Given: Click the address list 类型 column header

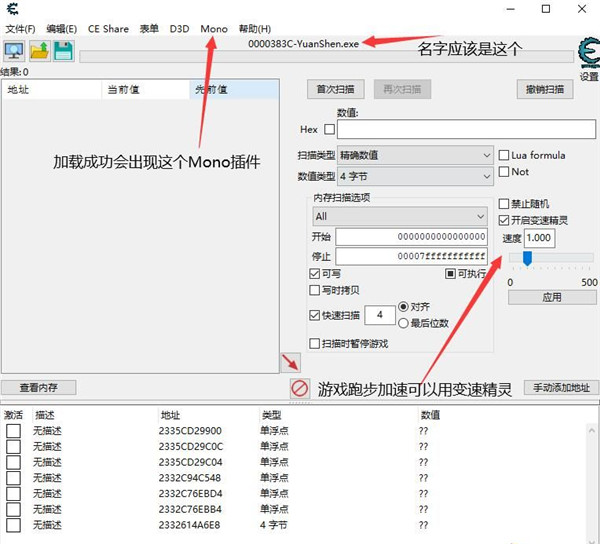Looking at the screenshot, I should point(272,415).
